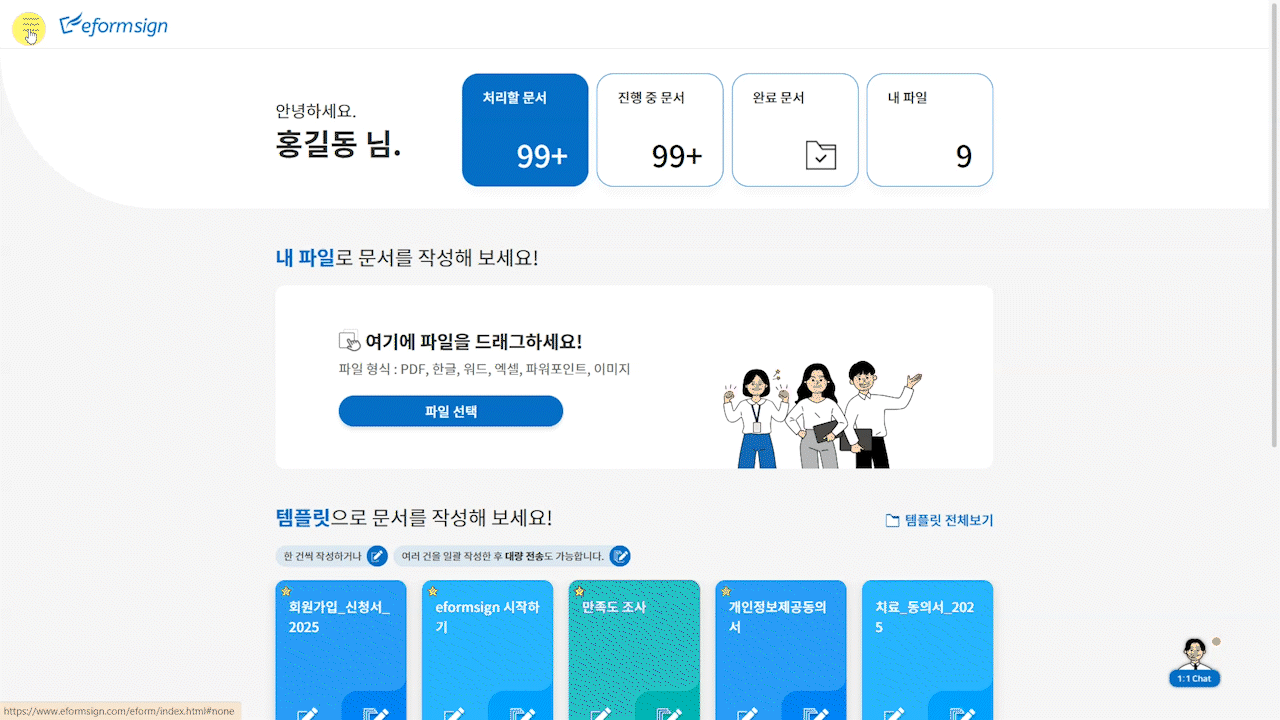1280x720 pixels.
Task: Click the write icon on 치료_동의서_2025 card
Action: [895, 713]
